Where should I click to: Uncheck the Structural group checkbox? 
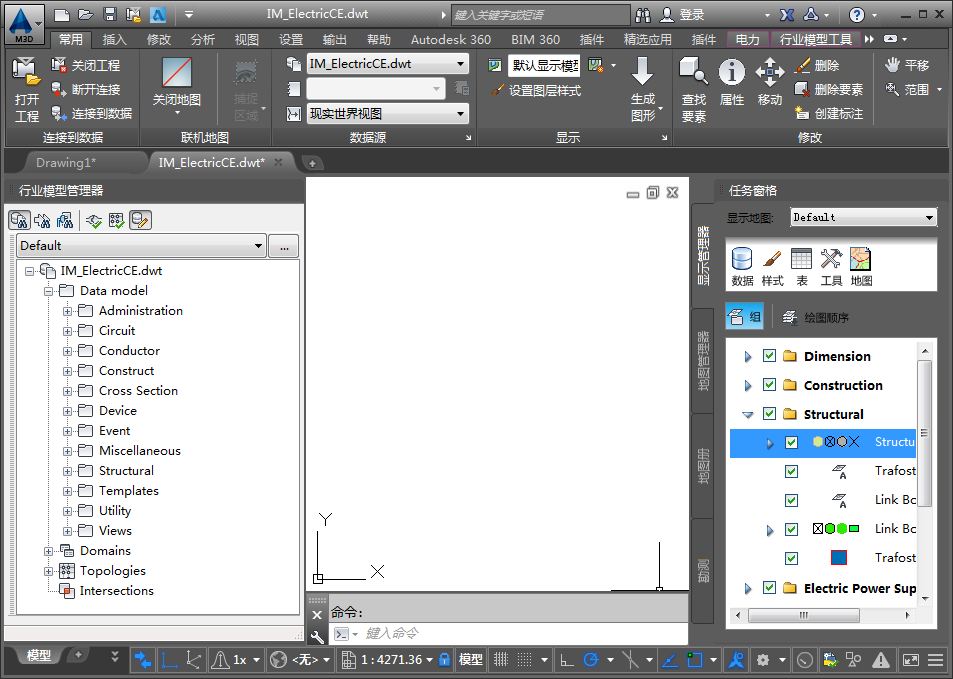(x=769, y=414)
